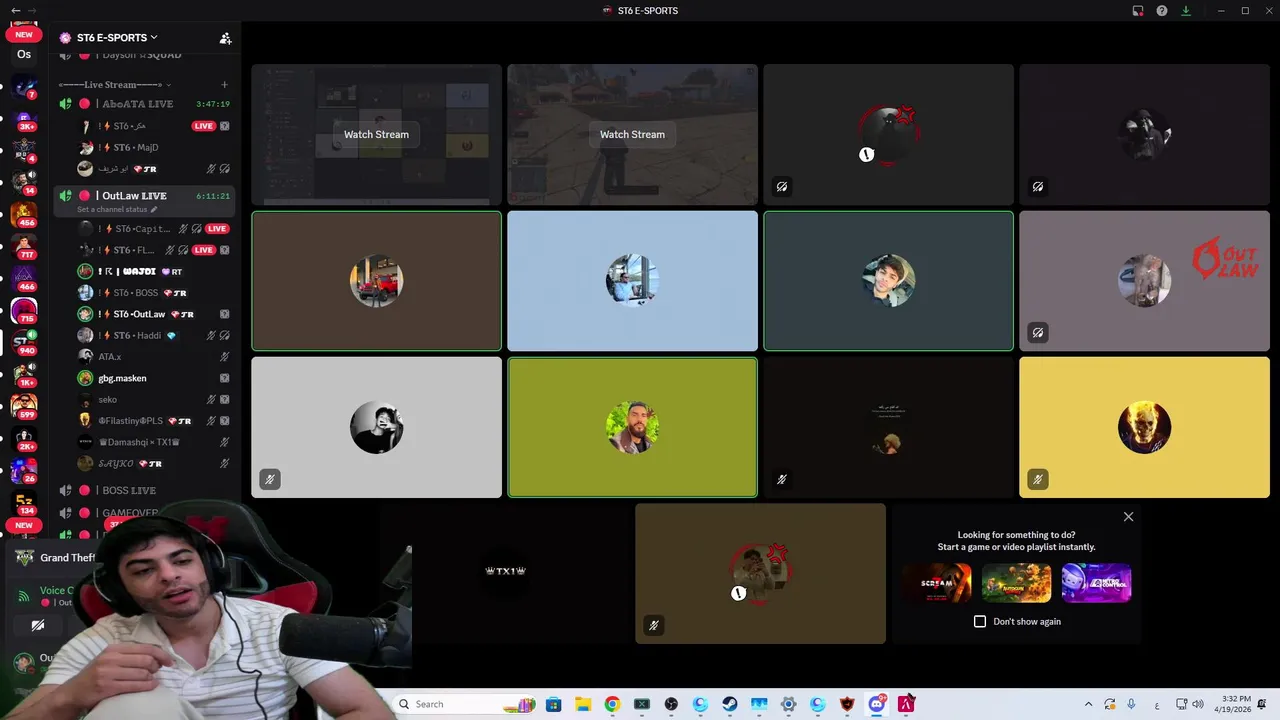Open server with 3K+ notifications badge
Viewport: 1280px width, 720px height.
coord(24,120)
